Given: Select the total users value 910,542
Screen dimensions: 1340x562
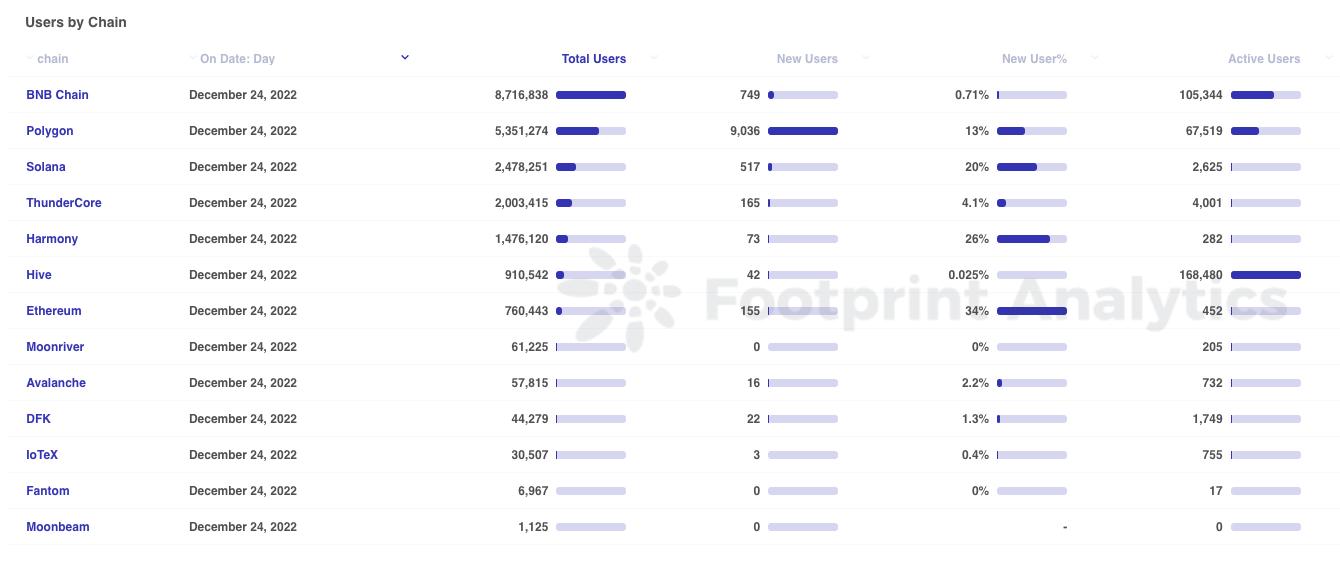Looking at the screenshot, I should (526, 275).
